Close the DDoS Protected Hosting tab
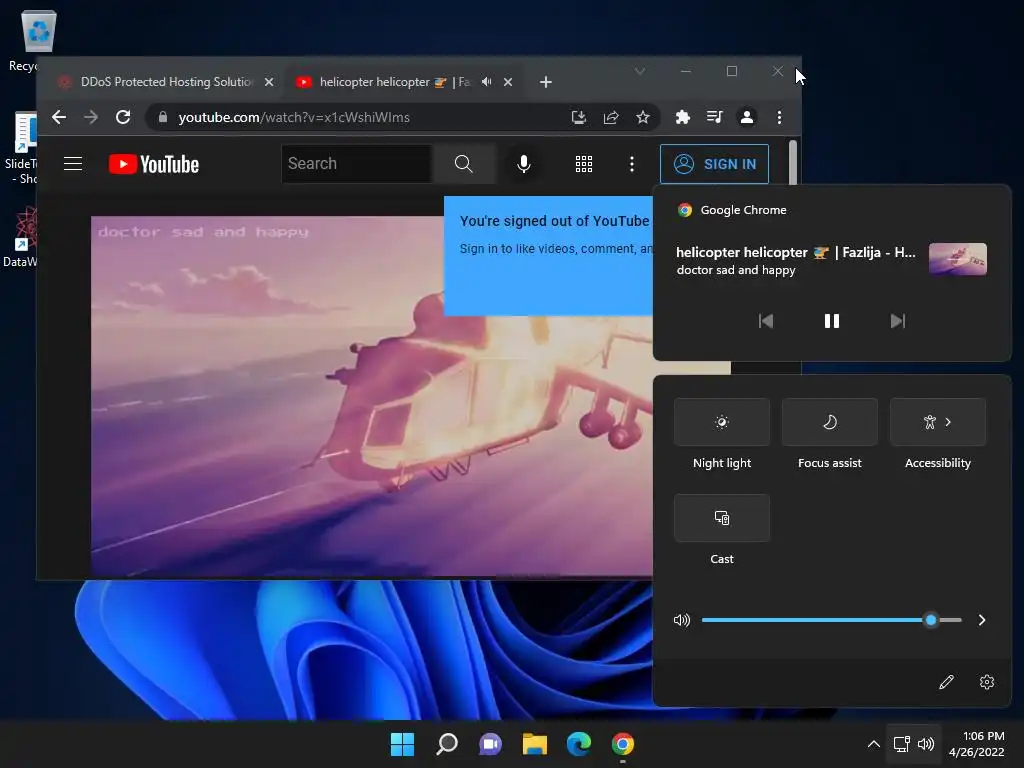Image resolution: width=1024 pixels, height=768 pixels. (x=269, y=82)
